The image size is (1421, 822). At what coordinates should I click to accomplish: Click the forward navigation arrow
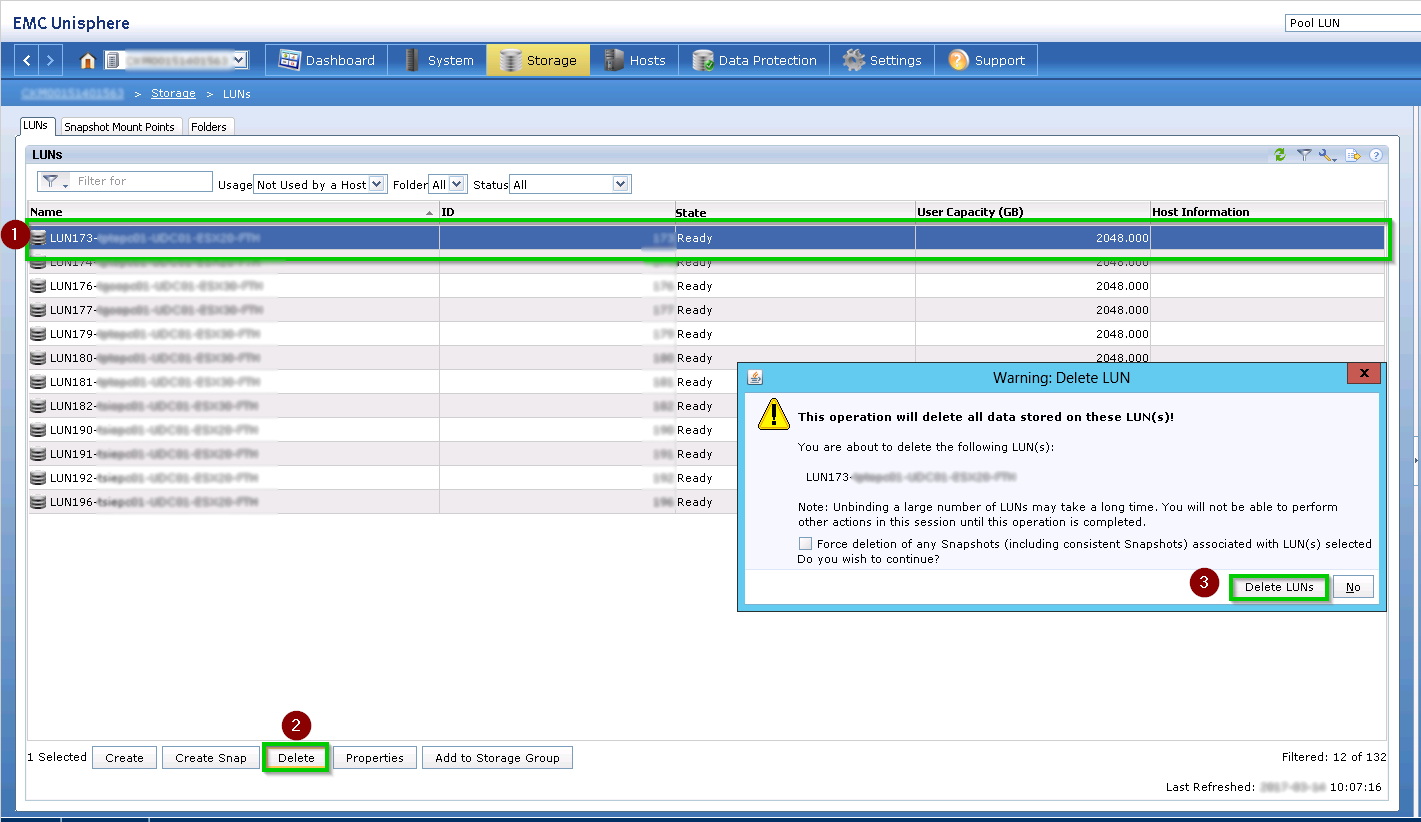[51, 61]
